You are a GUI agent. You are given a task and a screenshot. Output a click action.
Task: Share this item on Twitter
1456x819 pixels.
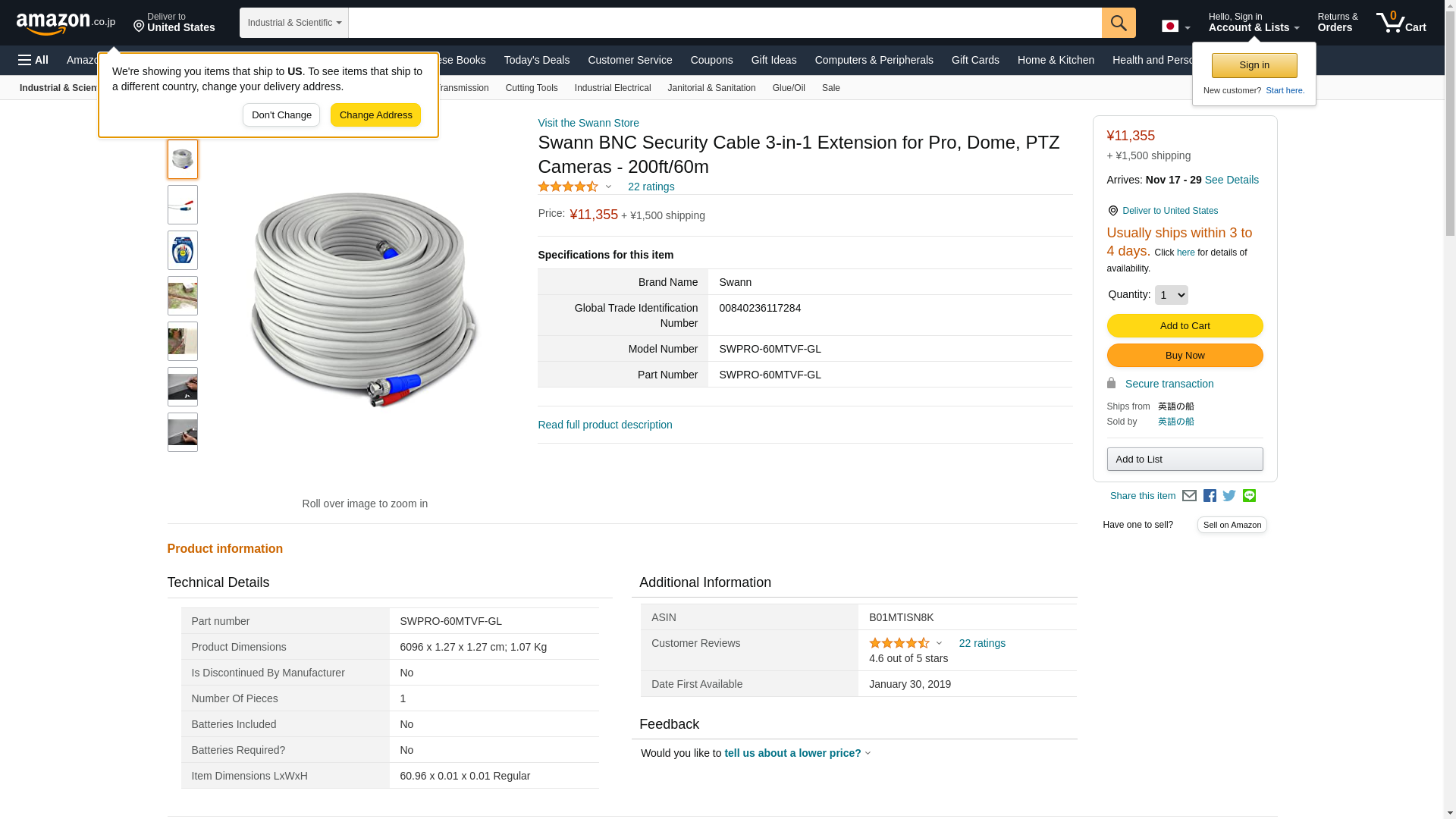coord(1229,496)
